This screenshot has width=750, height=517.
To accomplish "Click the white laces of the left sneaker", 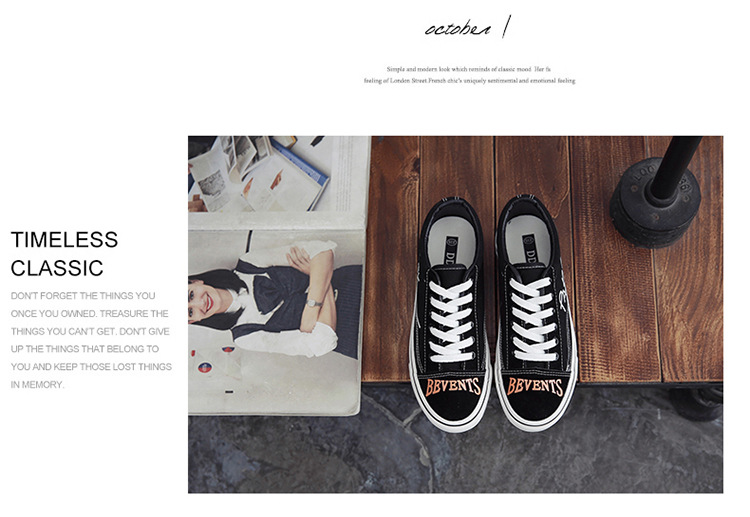I will coord(451,320).
